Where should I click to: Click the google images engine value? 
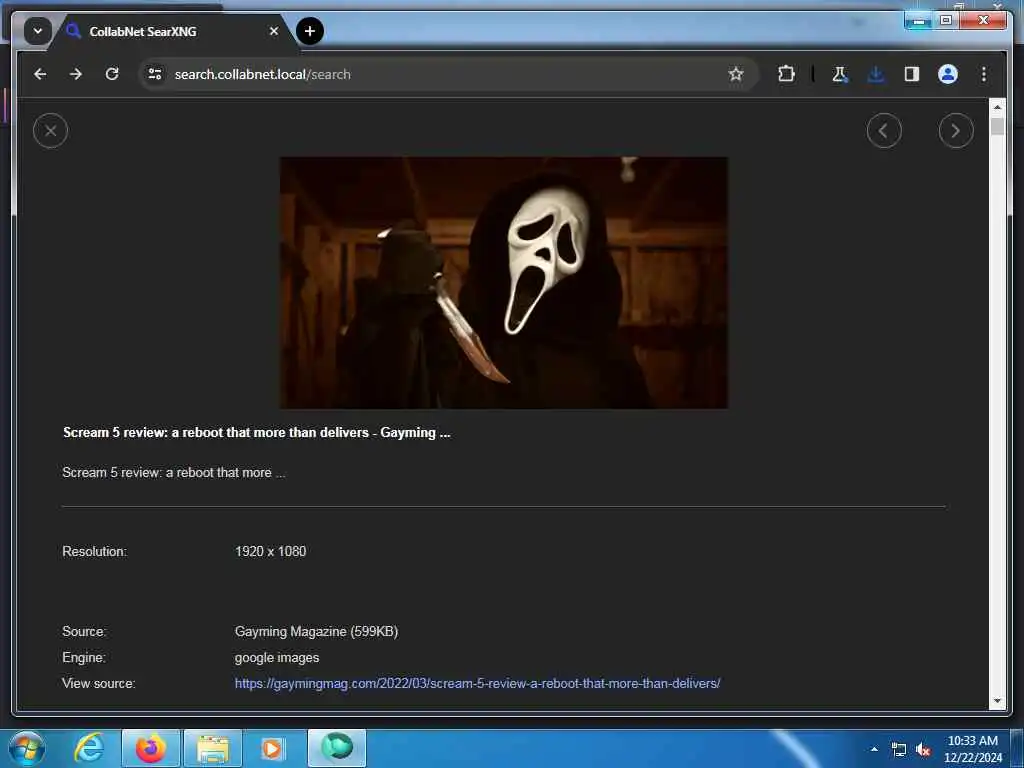[277, 658]
